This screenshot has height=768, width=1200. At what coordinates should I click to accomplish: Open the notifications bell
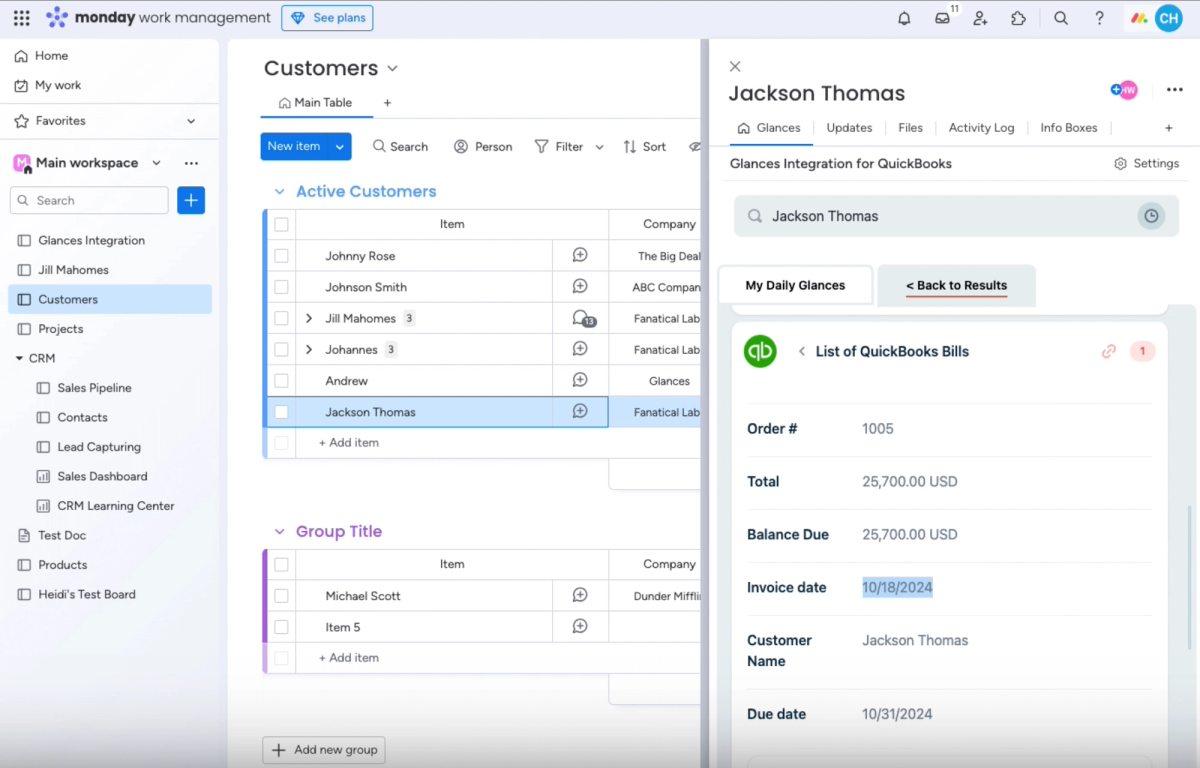coord(904,18)
